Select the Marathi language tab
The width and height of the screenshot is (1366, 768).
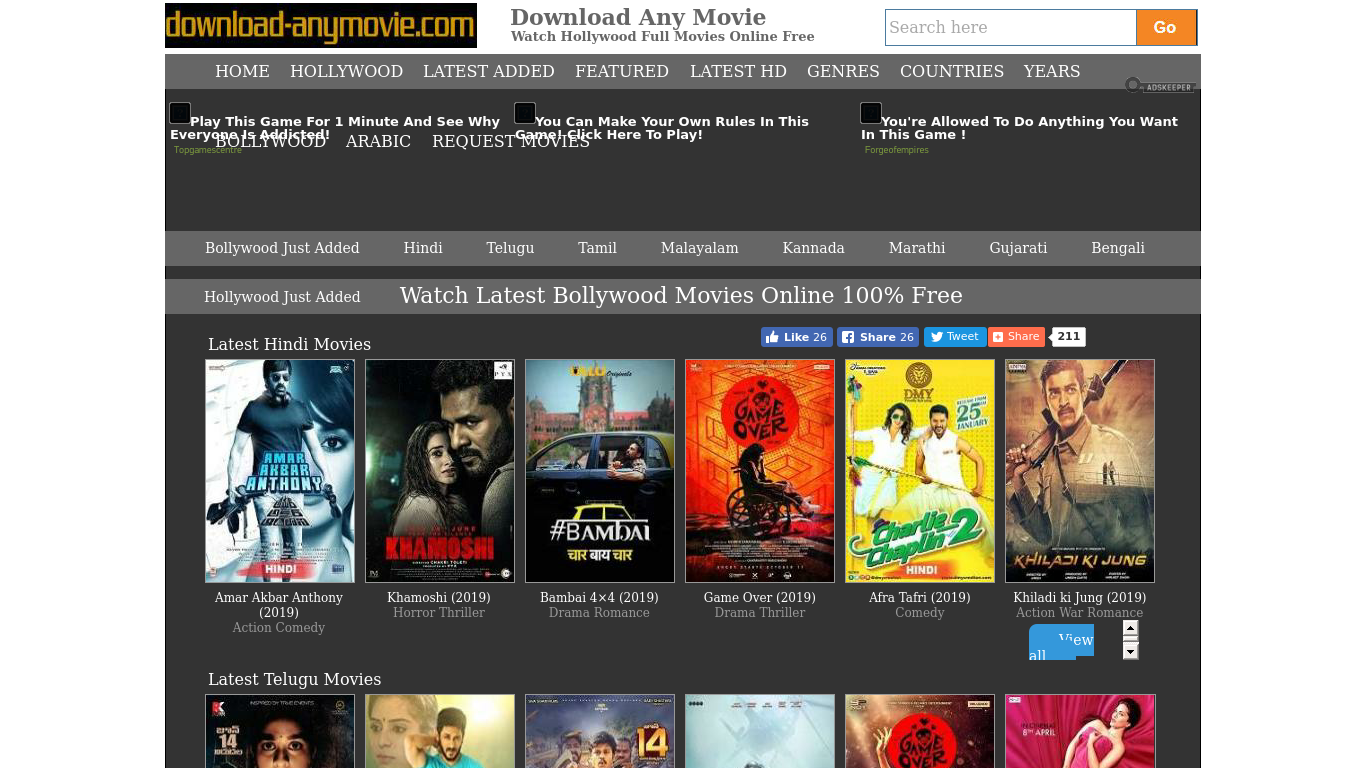click(x=917, y=248)
